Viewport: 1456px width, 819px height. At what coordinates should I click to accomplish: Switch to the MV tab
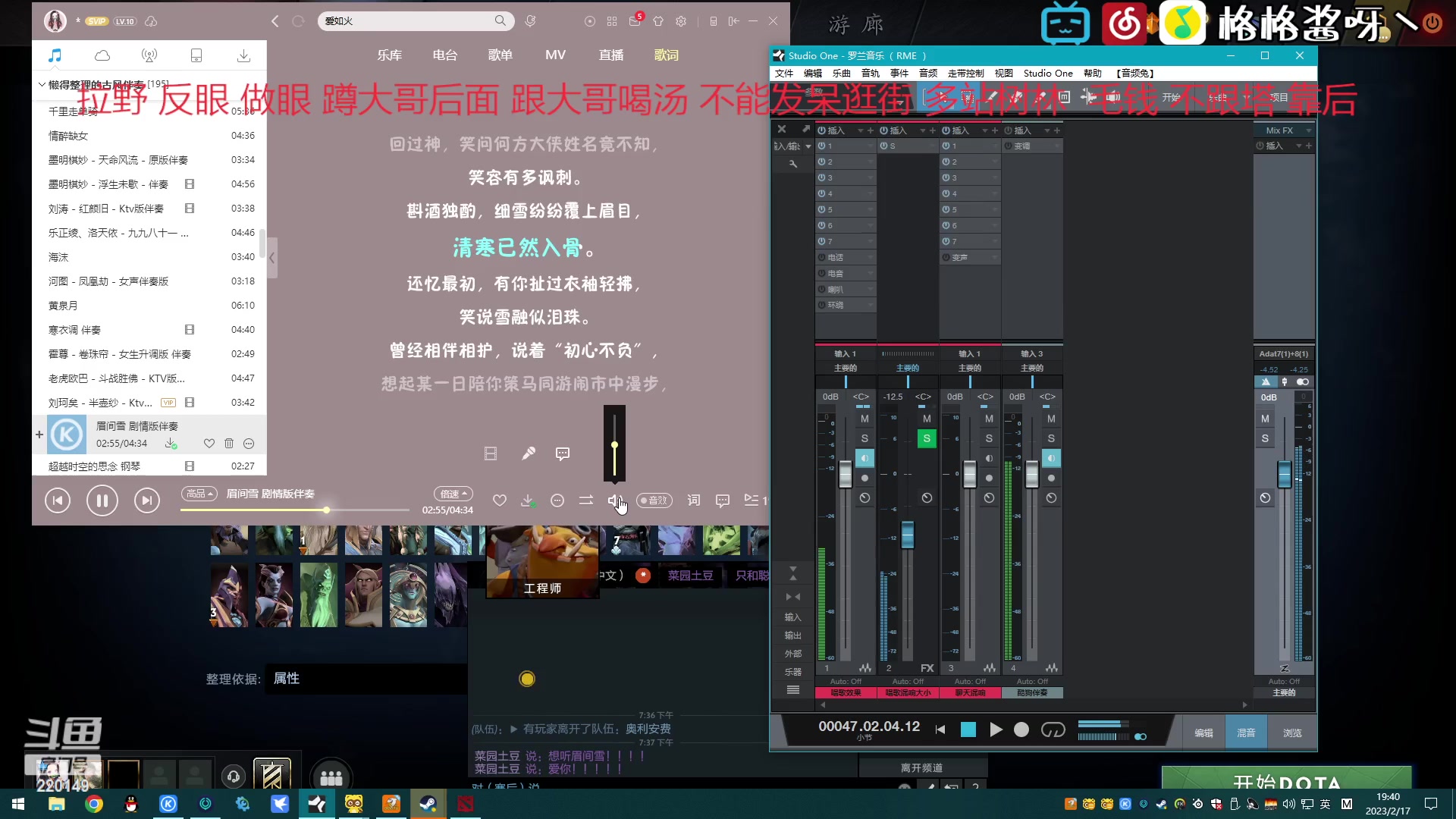[555, 55]
